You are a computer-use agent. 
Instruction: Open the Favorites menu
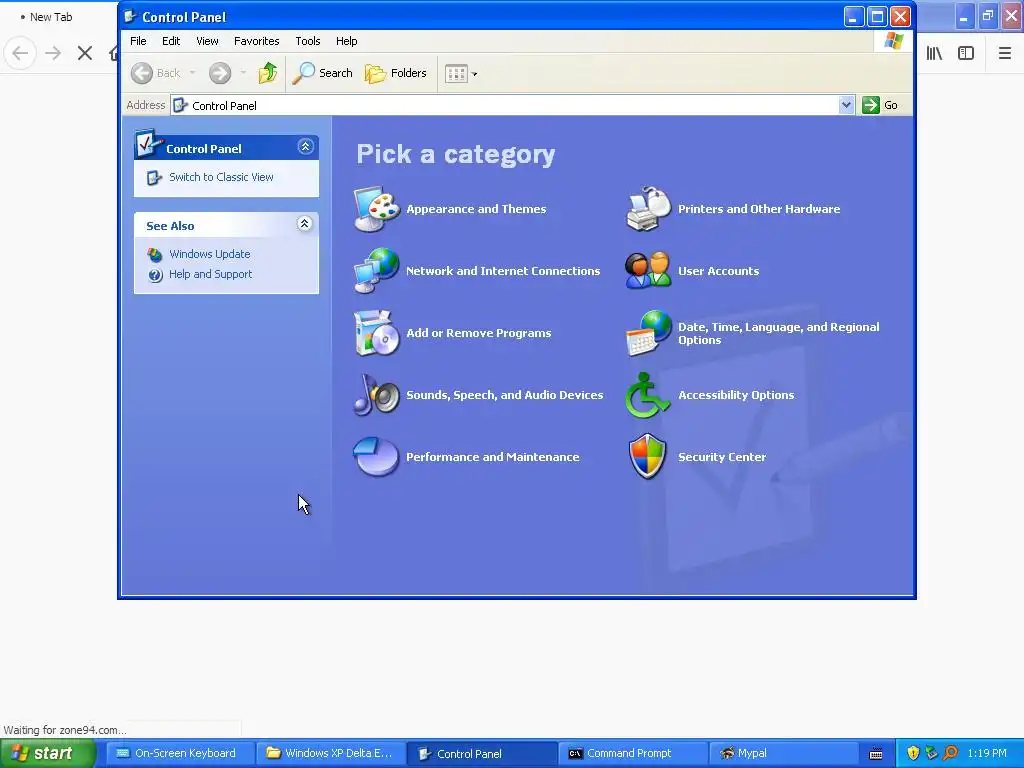pos(257,41)
